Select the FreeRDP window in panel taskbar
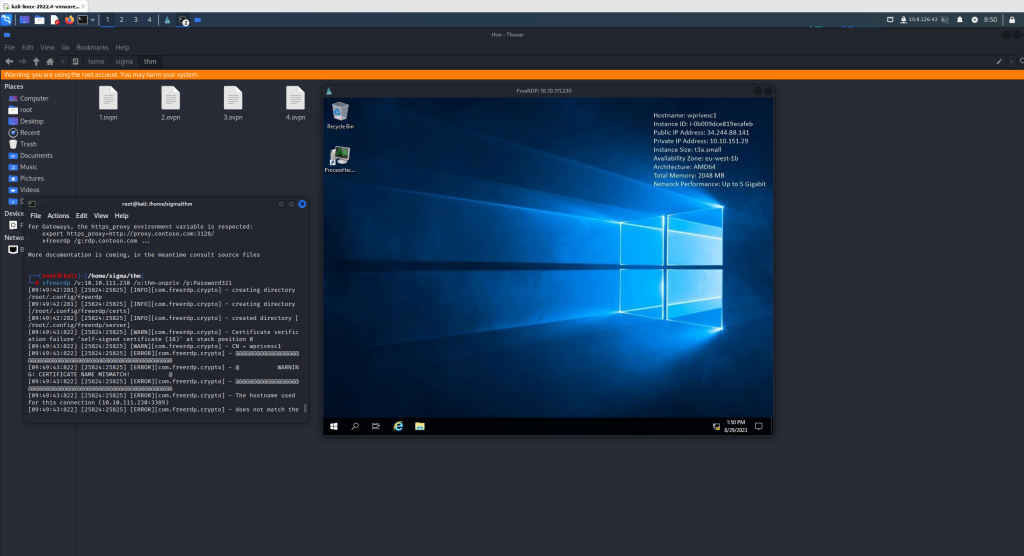This screenshot has width=1024, height=556. (x=167, y=20)
